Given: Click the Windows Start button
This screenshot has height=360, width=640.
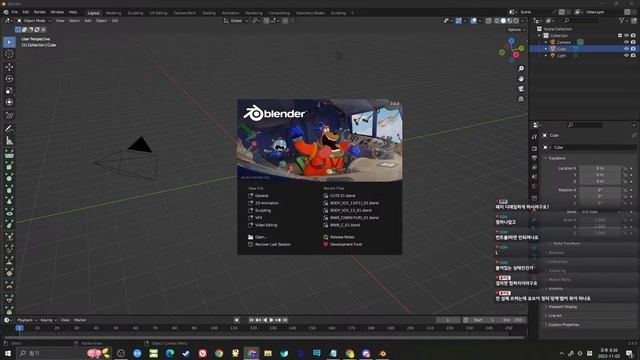Looking at the screenshot, I should pos(8,353).
